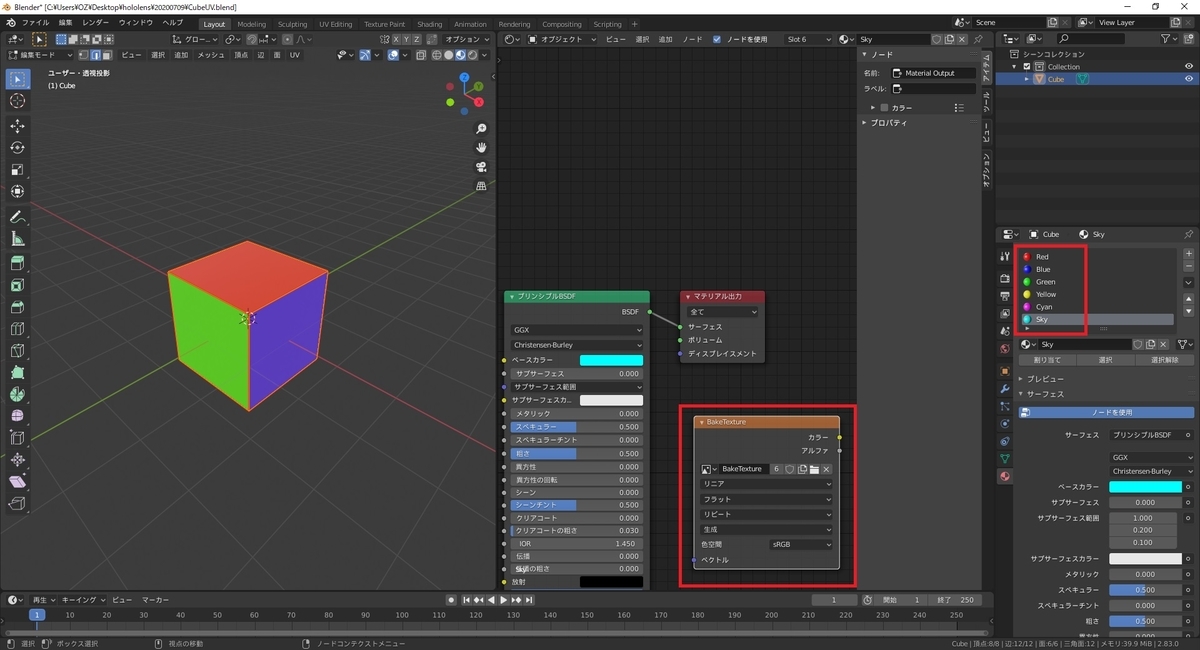Select the Yellow material slot in list
The width and height of the screenshot is (1200, 650).
pyautogui.click(x=1098, y=294)
